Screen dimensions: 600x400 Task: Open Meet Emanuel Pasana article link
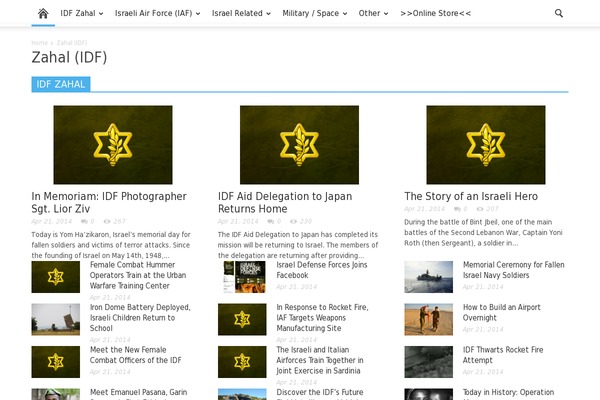tap(139, 392)
